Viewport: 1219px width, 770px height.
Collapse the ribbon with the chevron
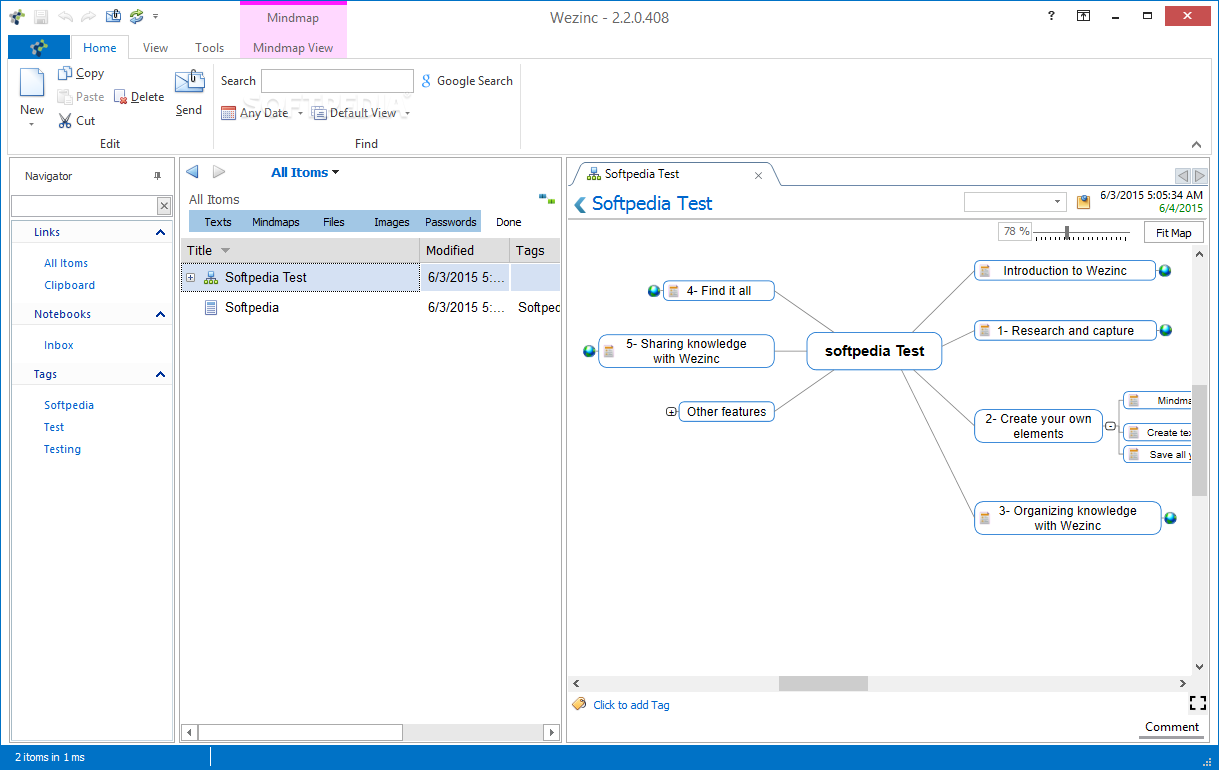(1196, 144)
